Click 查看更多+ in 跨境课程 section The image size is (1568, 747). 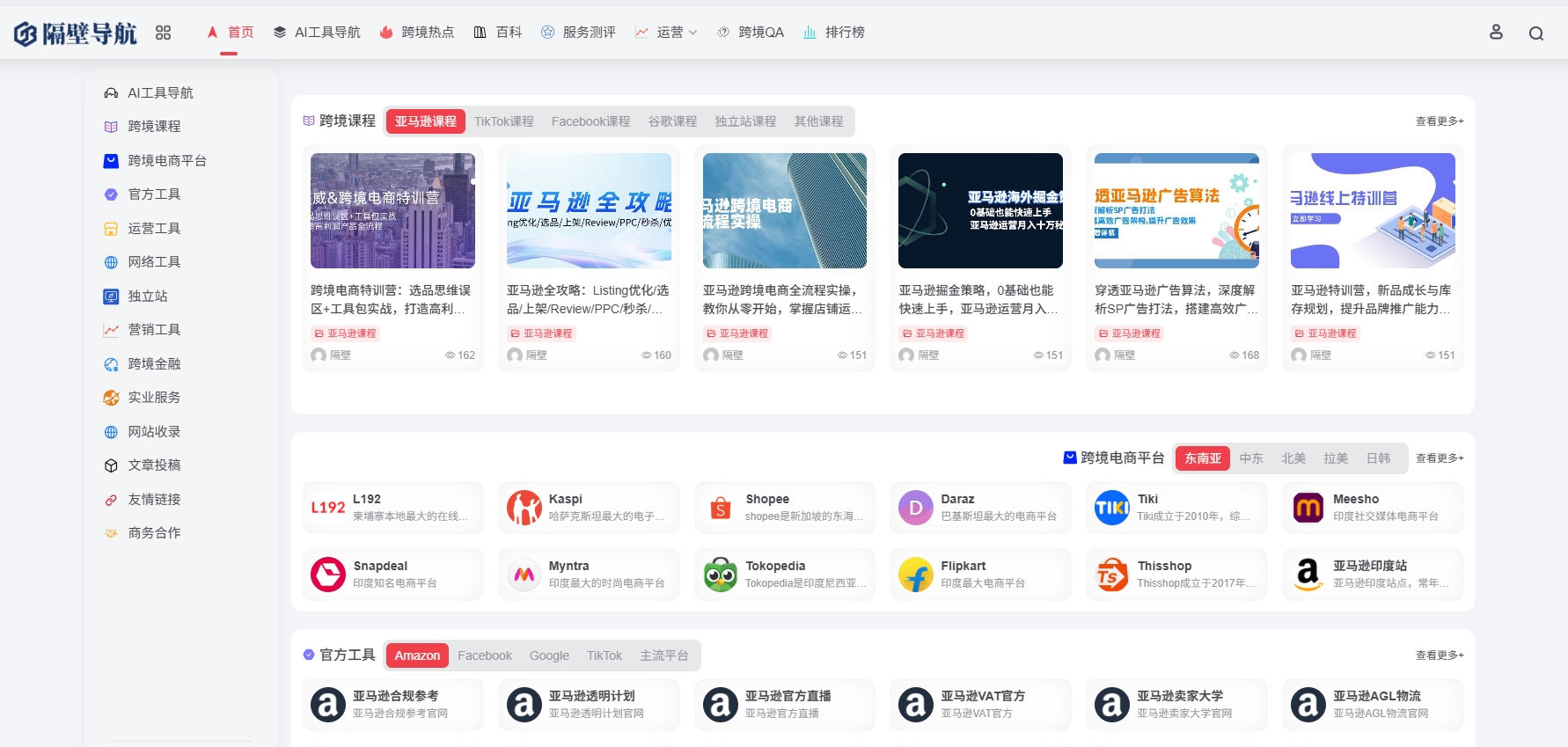coord(1440,121)
